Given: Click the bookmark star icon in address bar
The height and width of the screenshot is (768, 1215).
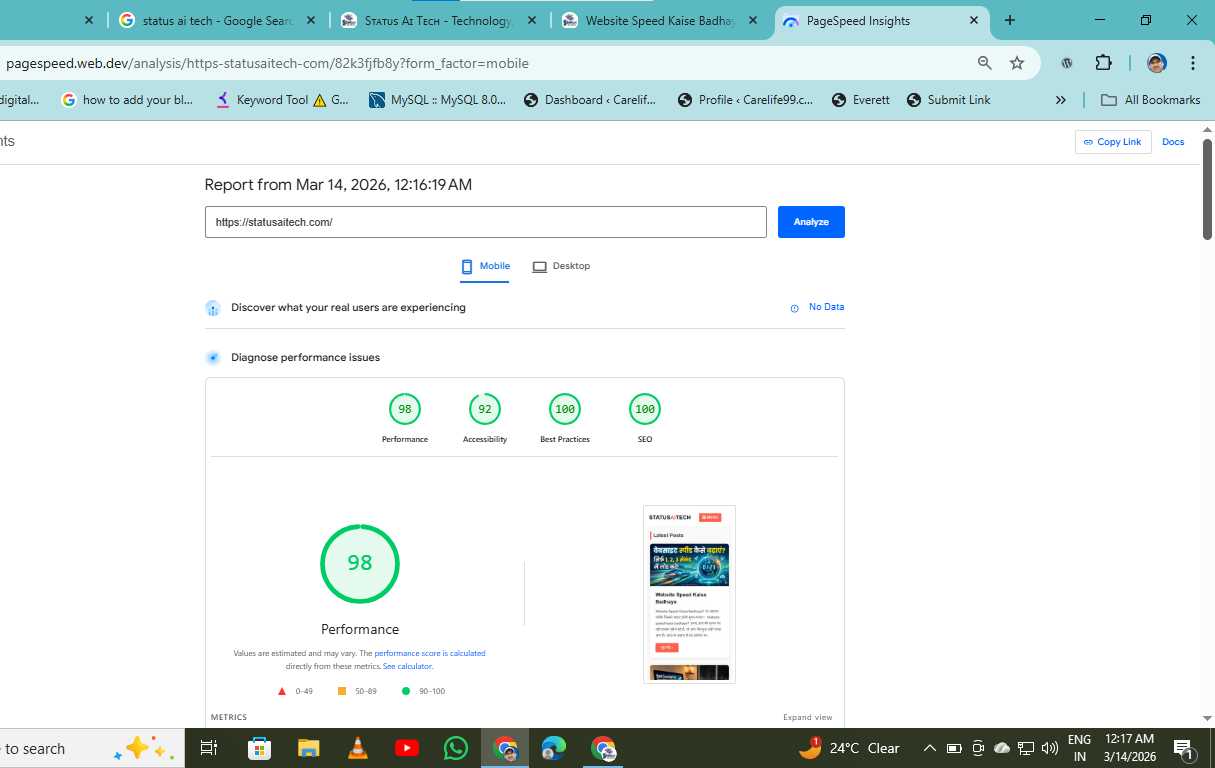Looking at the screenshot, I should [1017, 63].
